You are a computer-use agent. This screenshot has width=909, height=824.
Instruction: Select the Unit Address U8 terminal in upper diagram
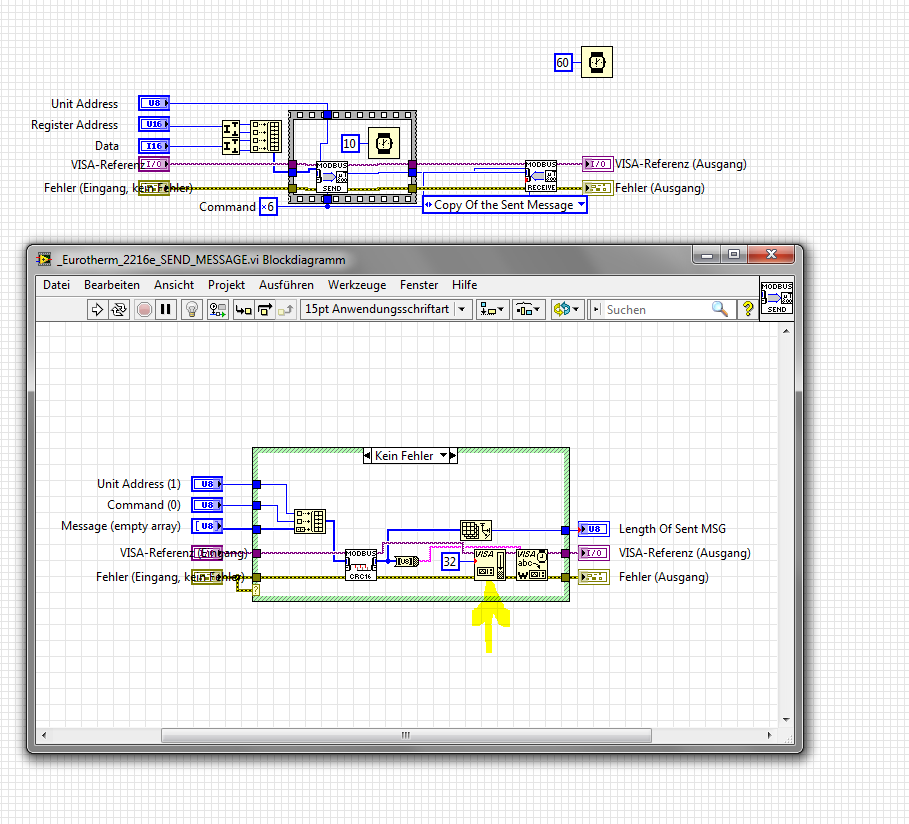(154, 103)
